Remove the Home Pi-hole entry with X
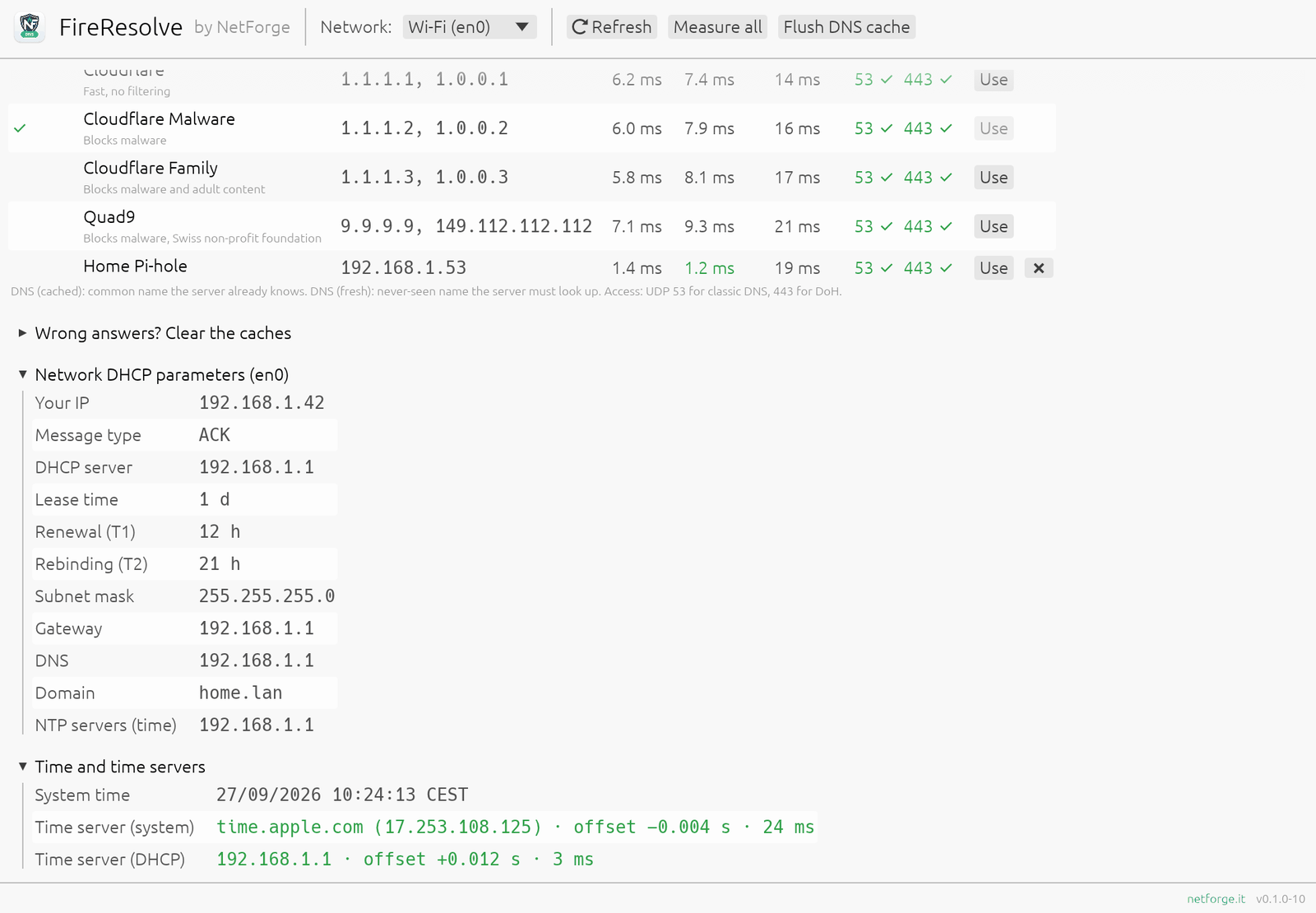This screenshot has width=1316, height=913. click(1039, 268)
